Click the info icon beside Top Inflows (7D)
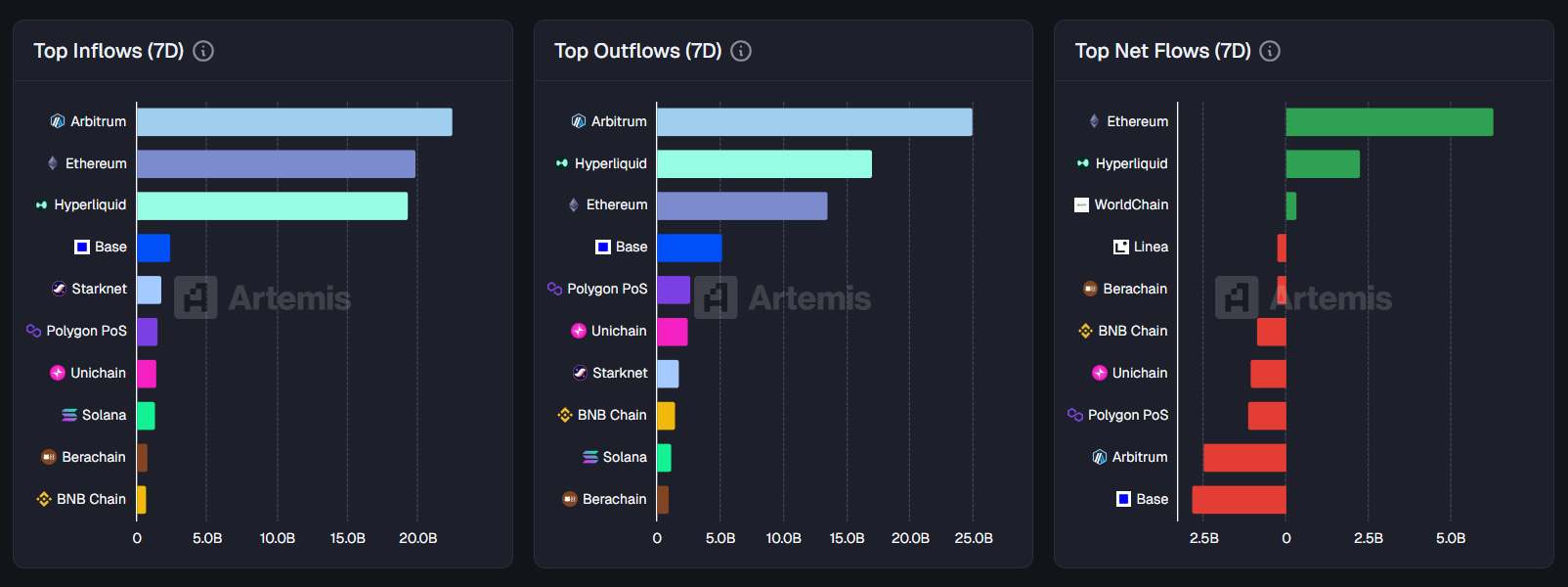The width and height of the screenshot is (1568, 587). click(203, 51)
